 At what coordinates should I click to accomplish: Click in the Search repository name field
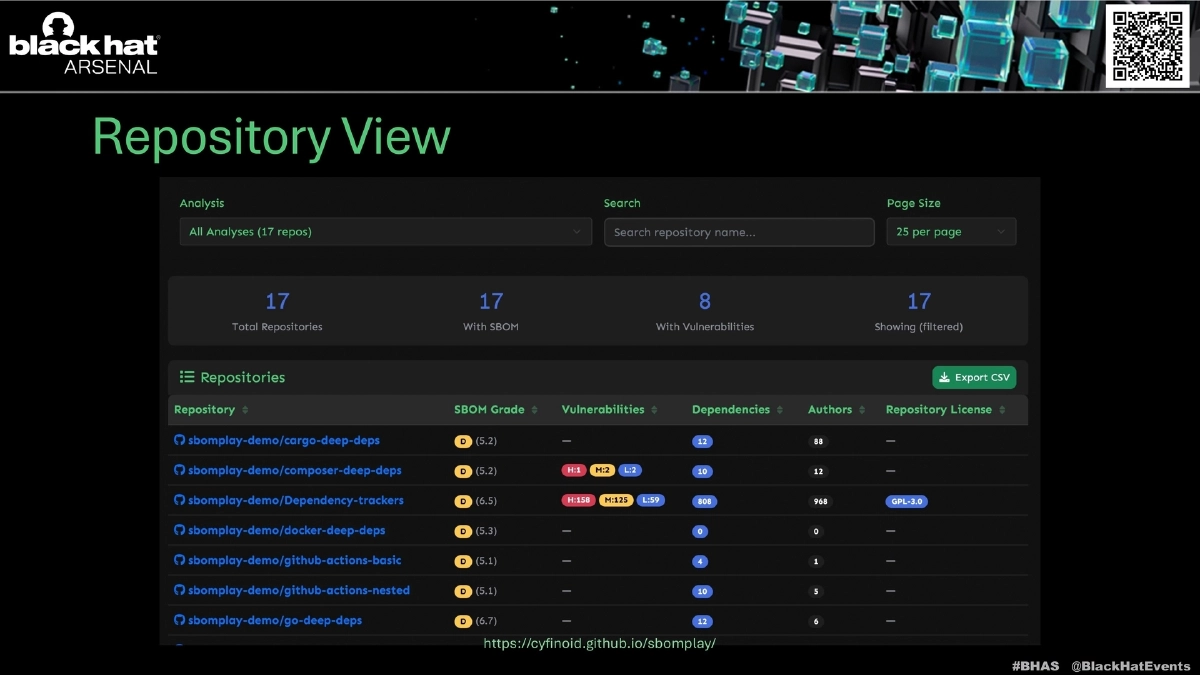click(739, 232)
